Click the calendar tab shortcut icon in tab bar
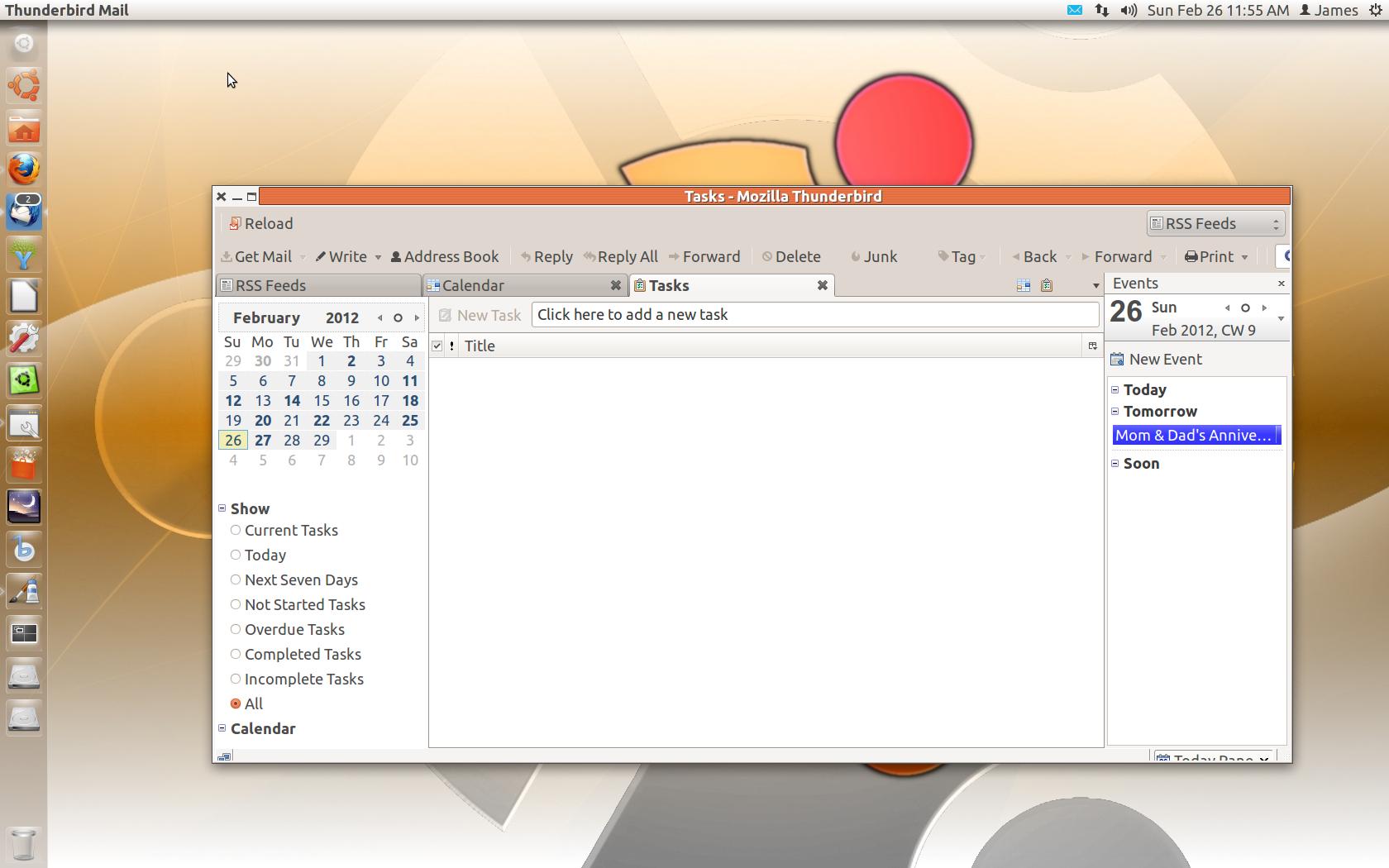The height and width of the screenshot is (868, 1389). [1023, 285]
